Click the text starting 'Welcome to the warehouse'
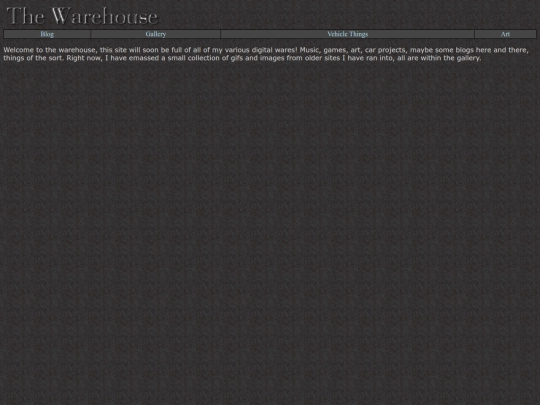540x405 pixels. [x=266, y=54]
